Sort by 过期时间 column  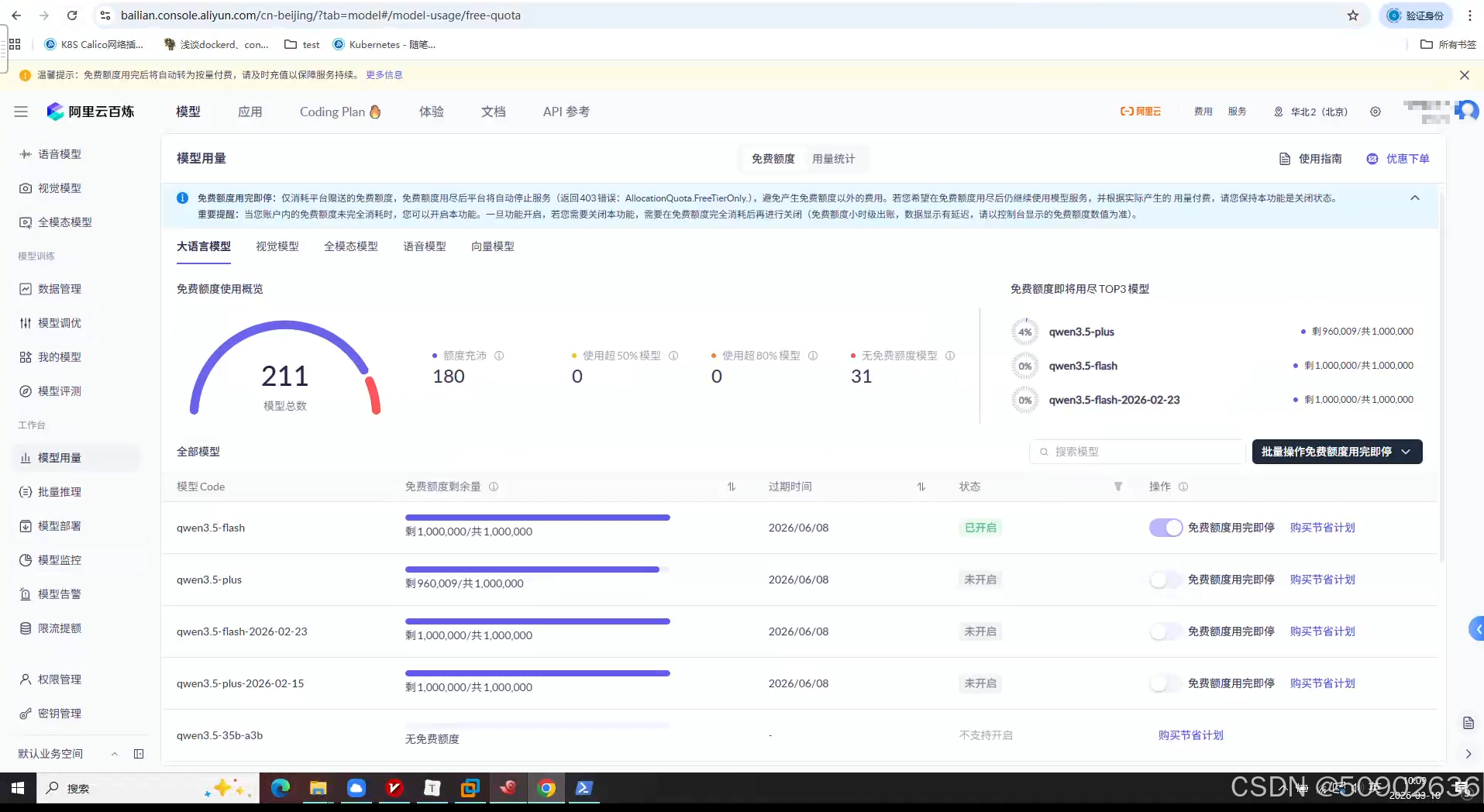click(x=921, y=487)
